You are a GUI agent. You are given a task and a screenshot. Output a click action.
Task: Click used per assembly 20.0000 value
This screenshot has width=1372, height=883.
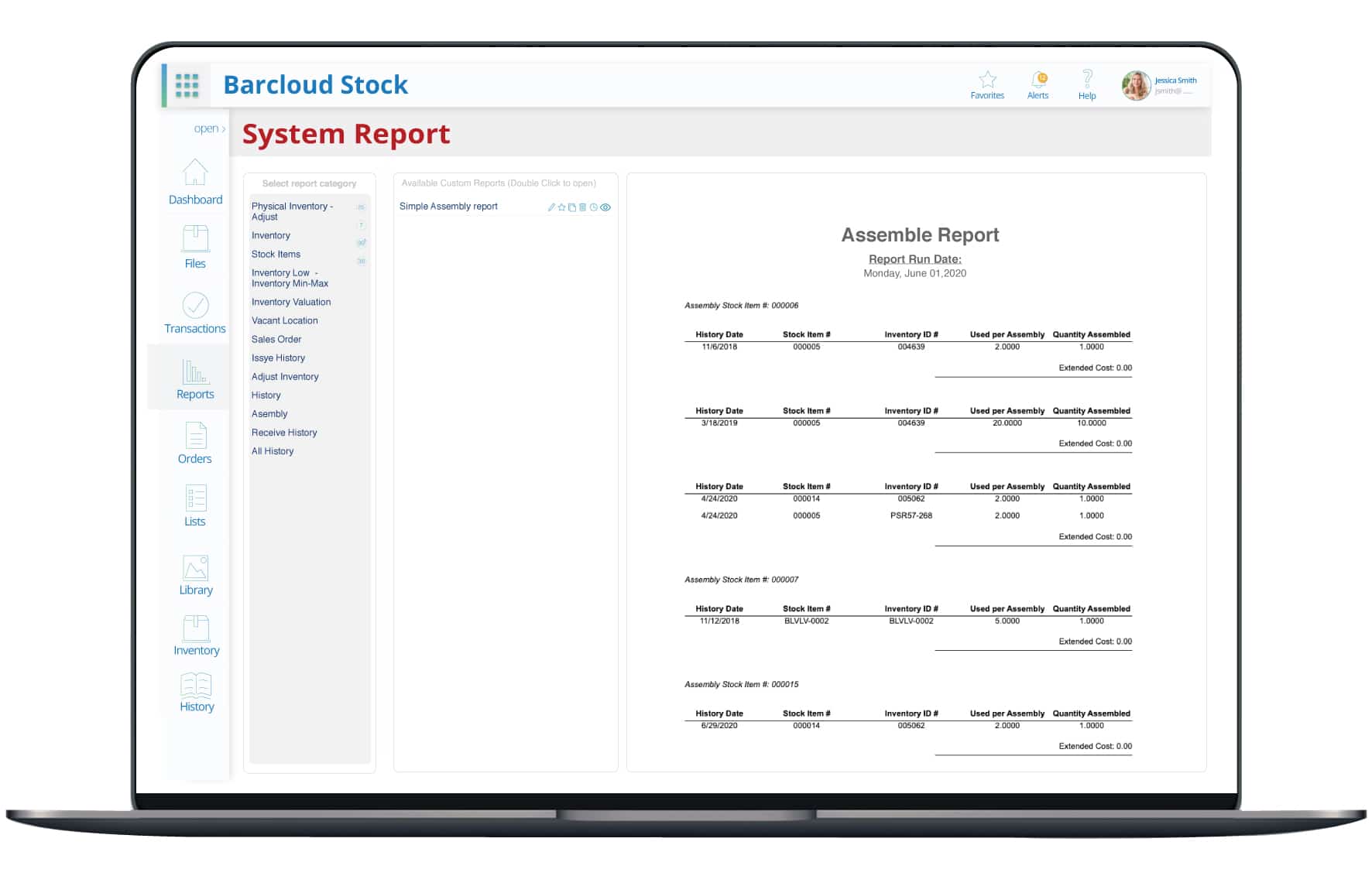pos(1007,423)
